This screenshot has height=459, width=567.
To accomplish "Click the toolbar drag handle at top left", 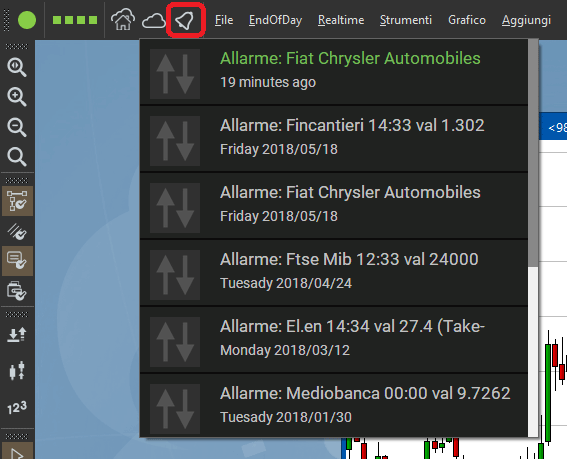I will coord(6,20).
